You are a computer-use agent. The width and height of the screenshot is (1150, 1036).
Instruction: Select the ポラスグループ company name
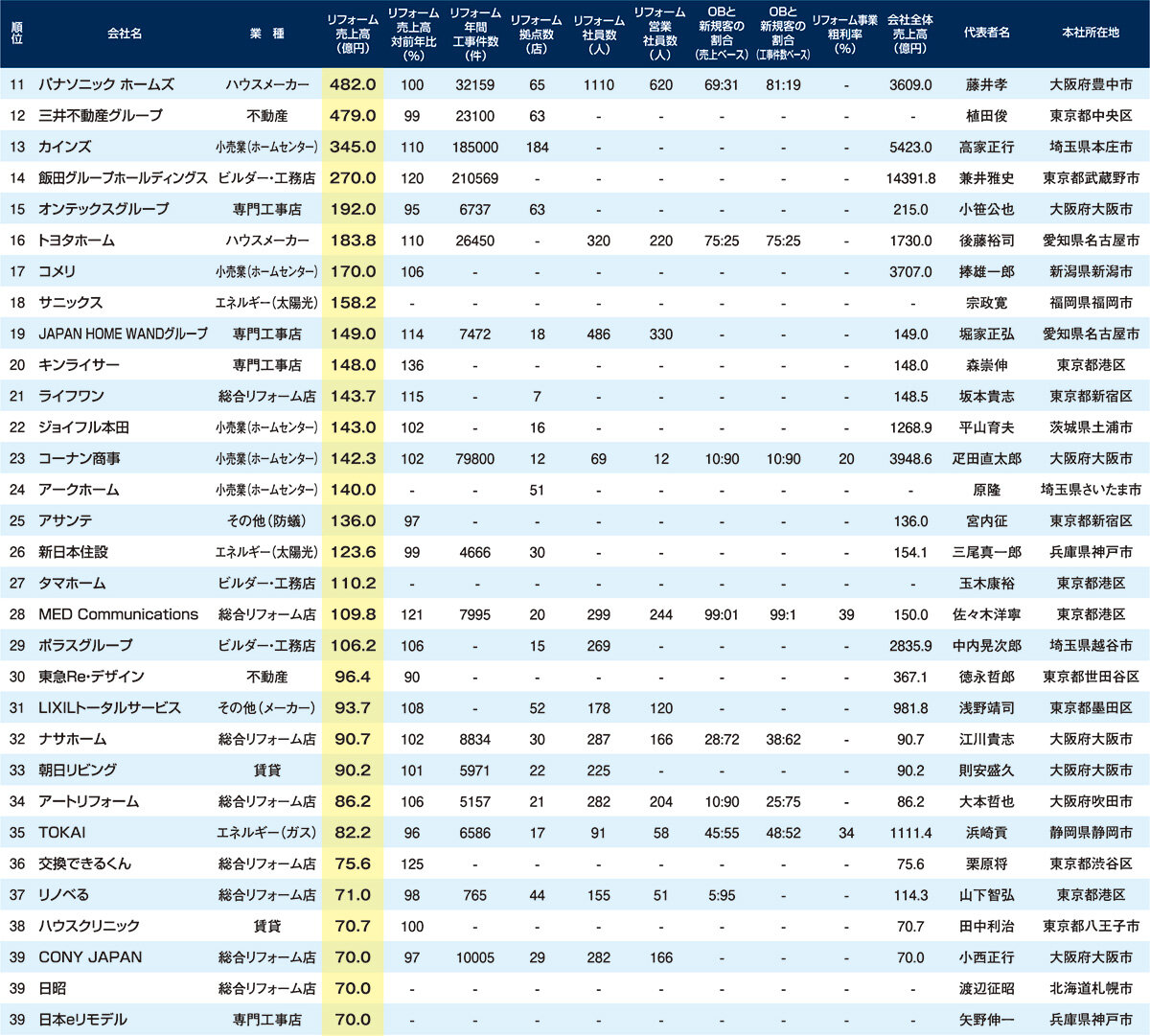click(x=85, y=645)
